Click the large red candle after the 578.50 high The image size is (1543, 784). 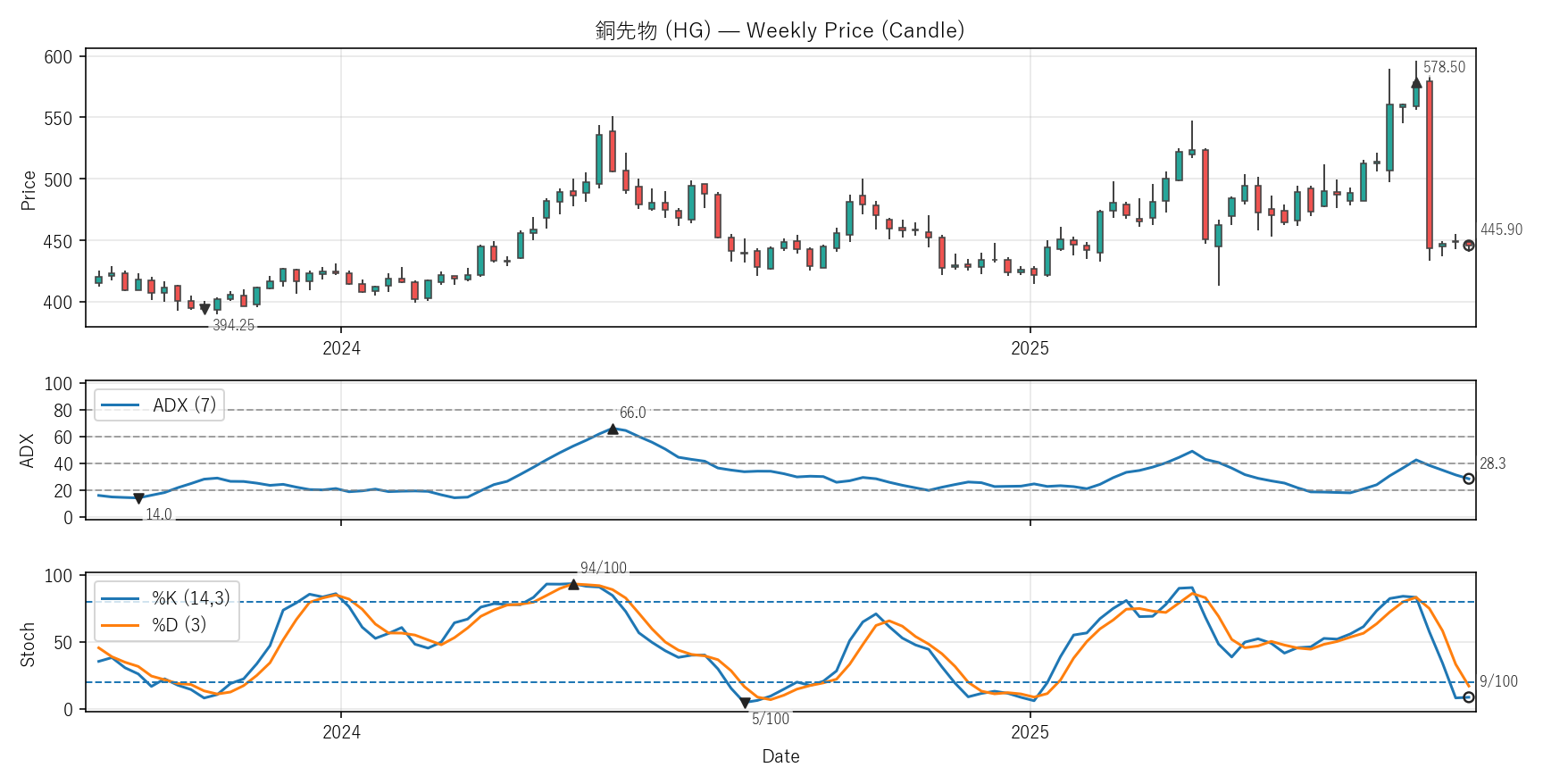click(x=1430, y=164)
